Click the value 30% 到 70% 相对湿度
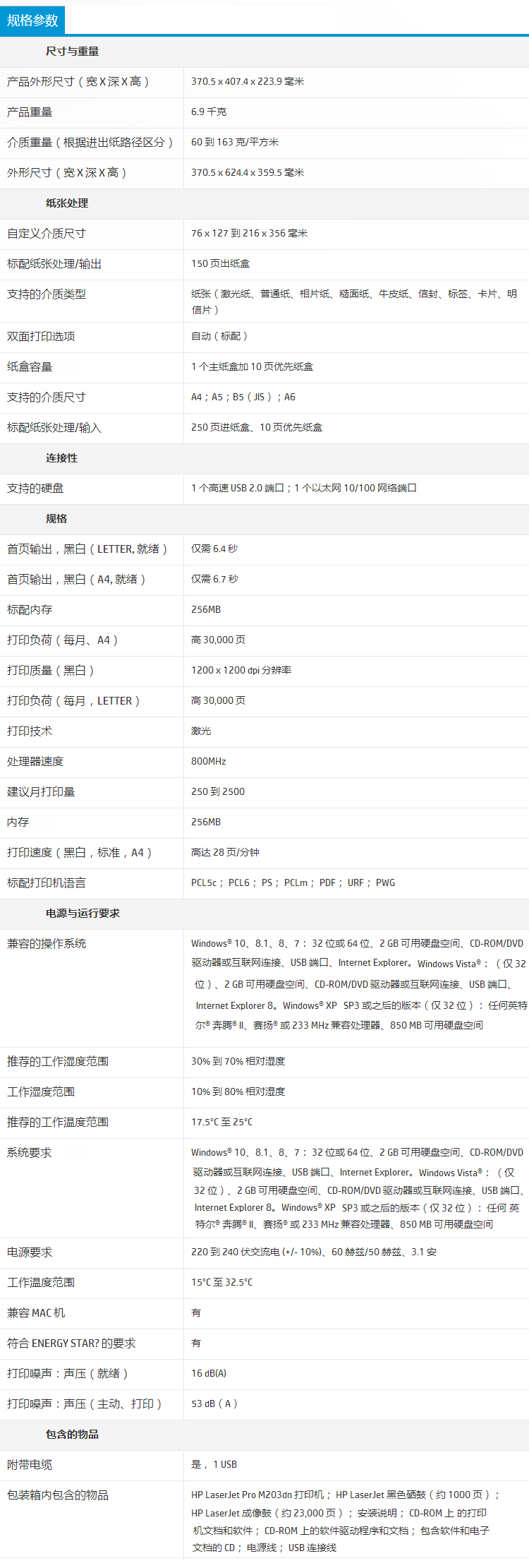 [238, 1062]
